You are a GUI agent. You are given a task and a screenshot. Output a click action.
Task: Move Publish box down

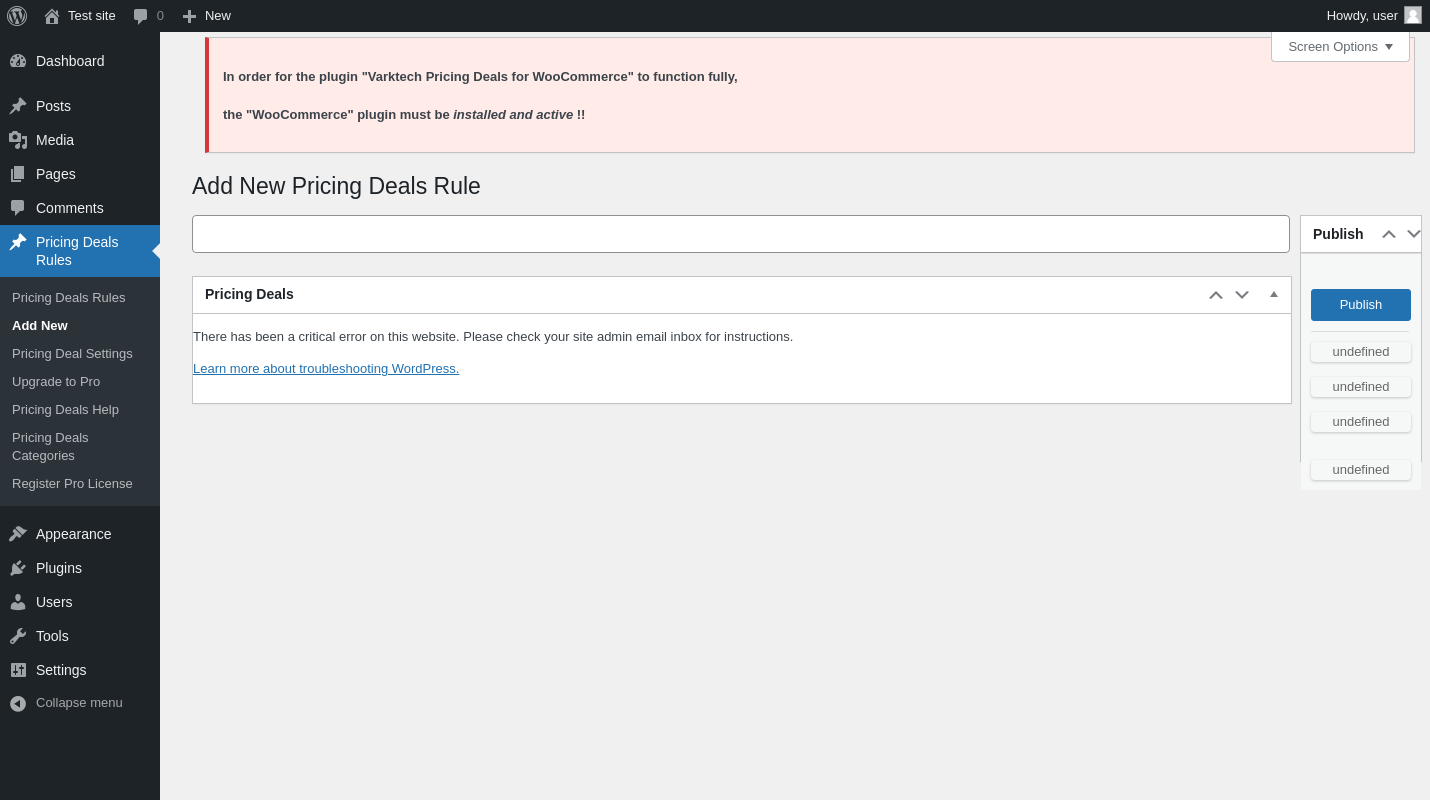click(x=1414, y=234)
